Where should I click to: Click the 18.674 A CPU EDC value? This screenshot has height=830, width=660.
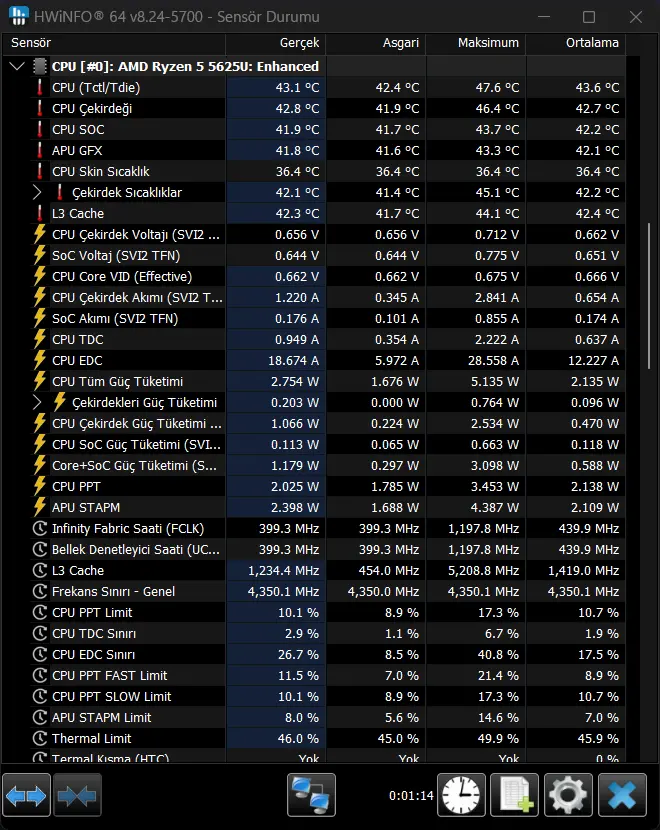pyautogui.click(x=293, y=360)
